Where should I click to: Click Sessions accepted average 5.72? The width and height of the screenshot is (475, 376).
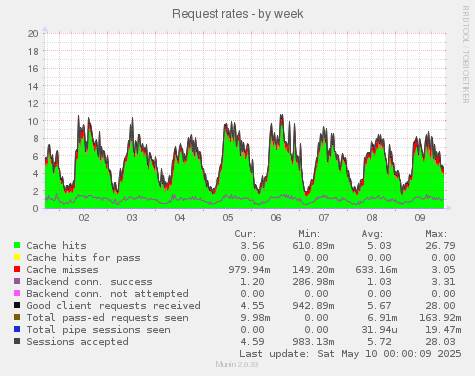click(x=379, y=342)
